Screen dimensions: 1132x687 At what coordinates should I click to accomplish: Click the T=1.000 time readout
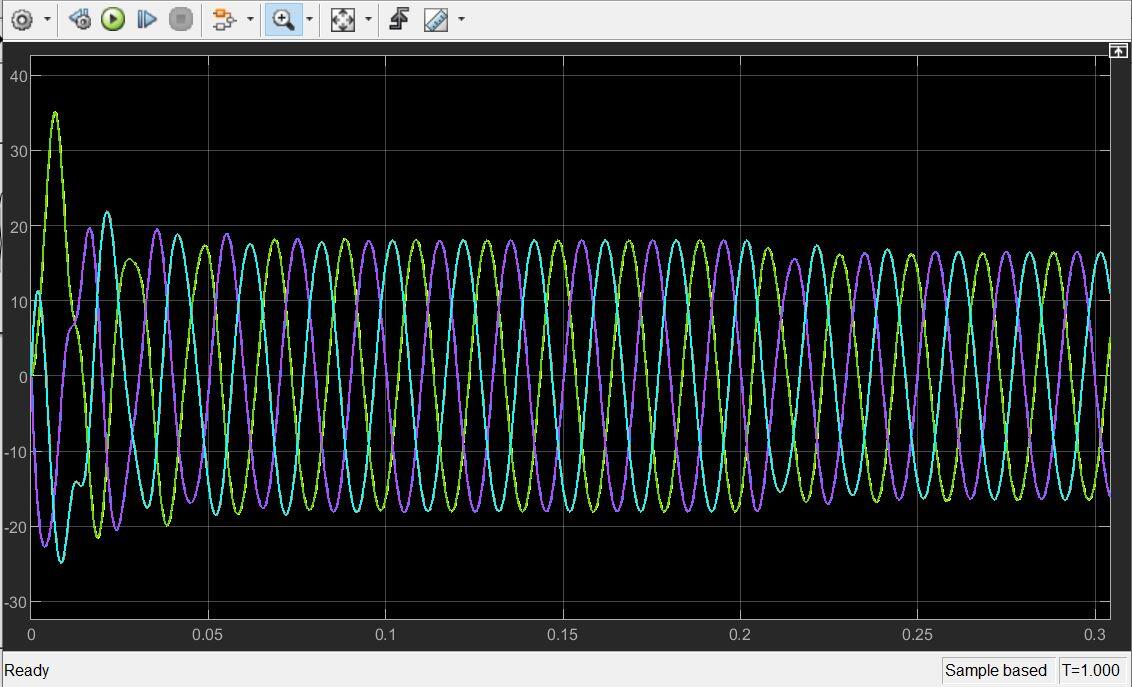click(x=1091, y=670)
